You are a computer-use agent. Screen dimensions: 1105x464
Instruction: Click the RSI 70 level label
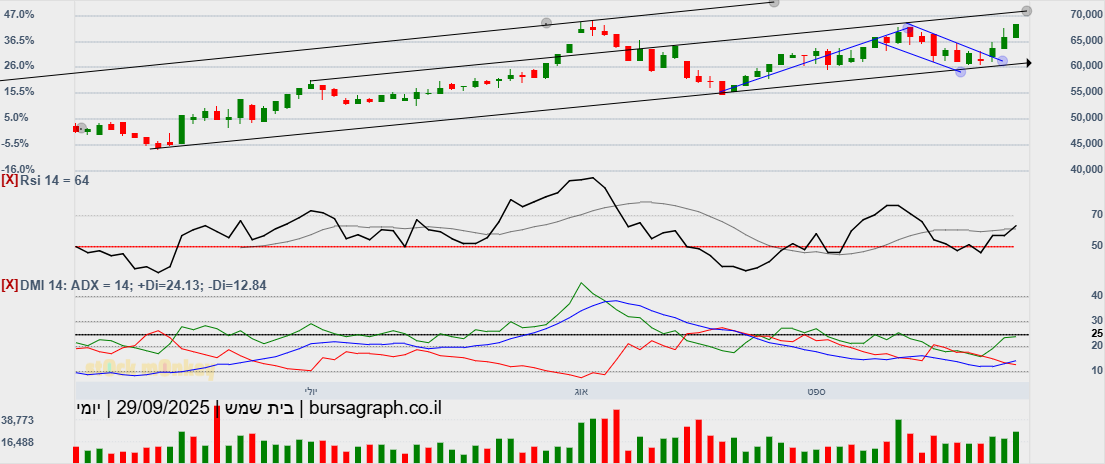pyautogui.click(x=1096, y=214)
